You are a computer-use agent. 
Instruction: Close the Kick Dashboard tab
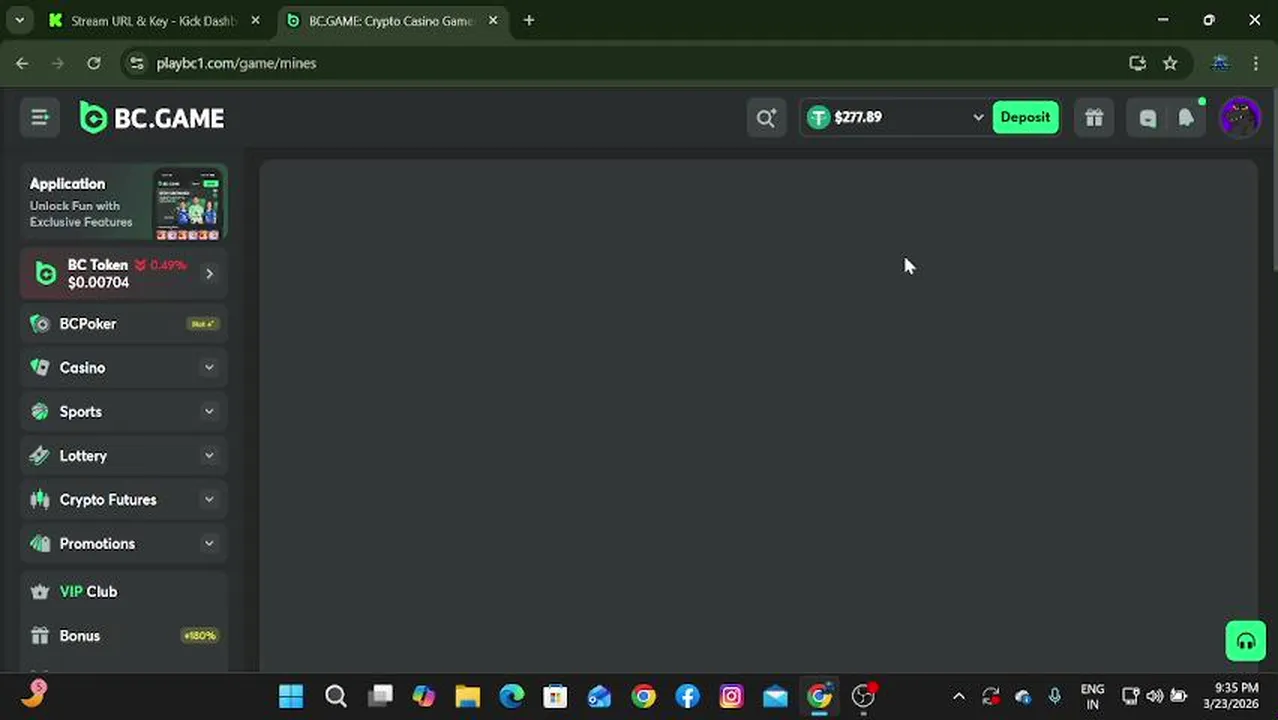[x=255, y=20]
